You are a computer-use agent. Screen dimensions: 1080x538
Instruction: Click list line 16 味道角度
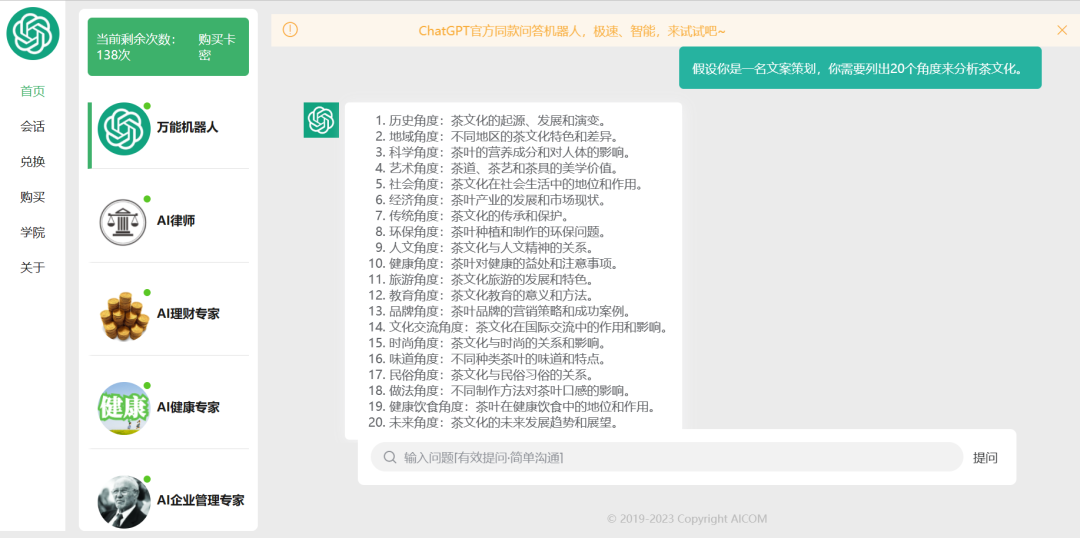(x=487, y=358)
